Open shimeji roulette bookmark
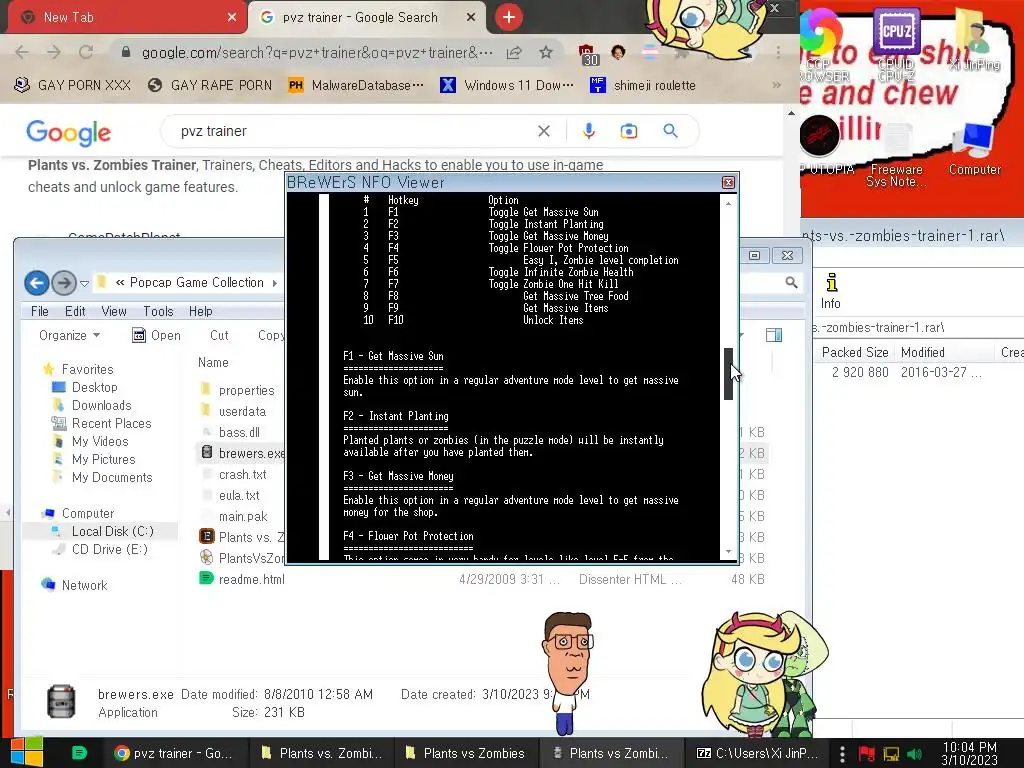Screen dimensions: 1024x768 pos(643,85)
